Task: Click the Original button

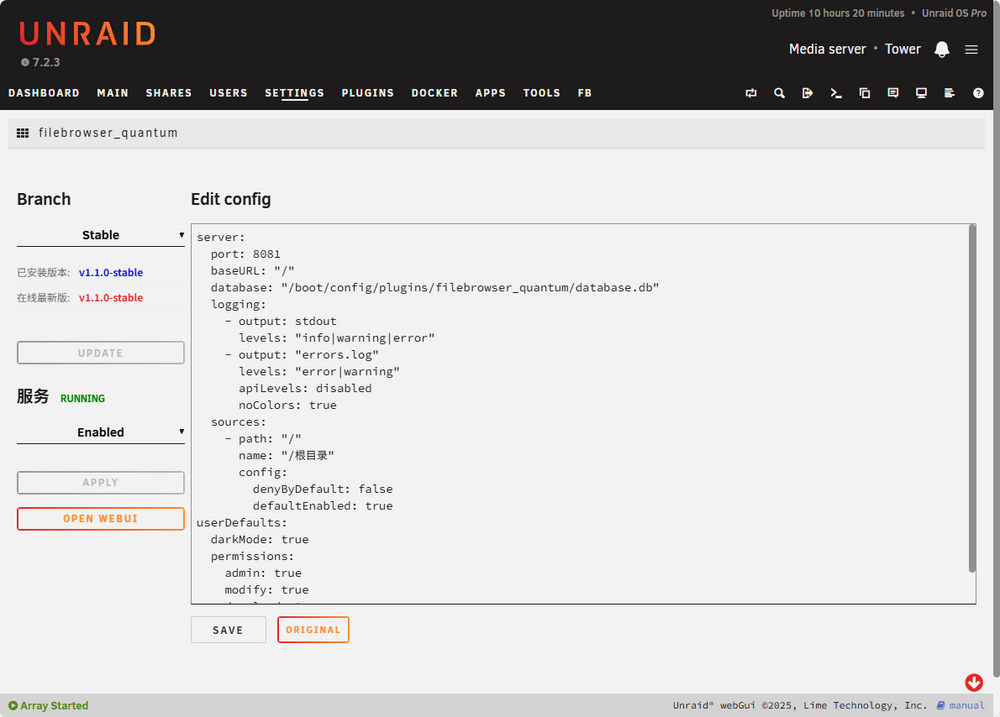Action: click(x=313, y=630)
